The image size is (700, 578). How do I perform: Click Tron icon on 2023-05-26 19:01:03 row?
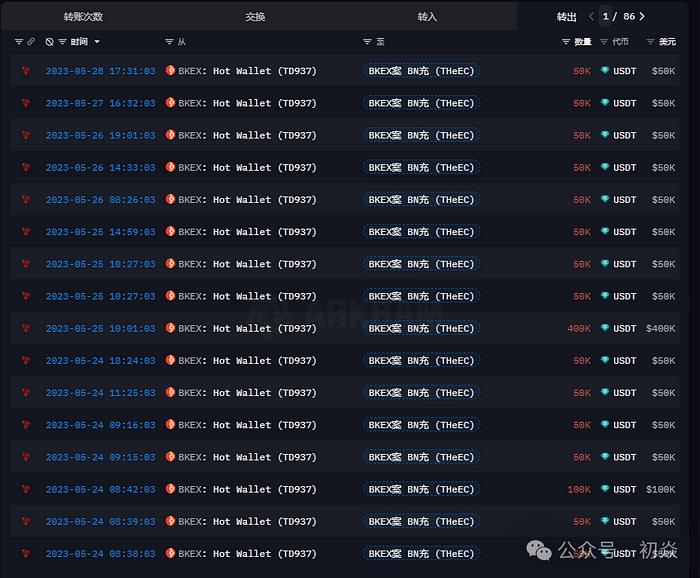click(26, 135)
